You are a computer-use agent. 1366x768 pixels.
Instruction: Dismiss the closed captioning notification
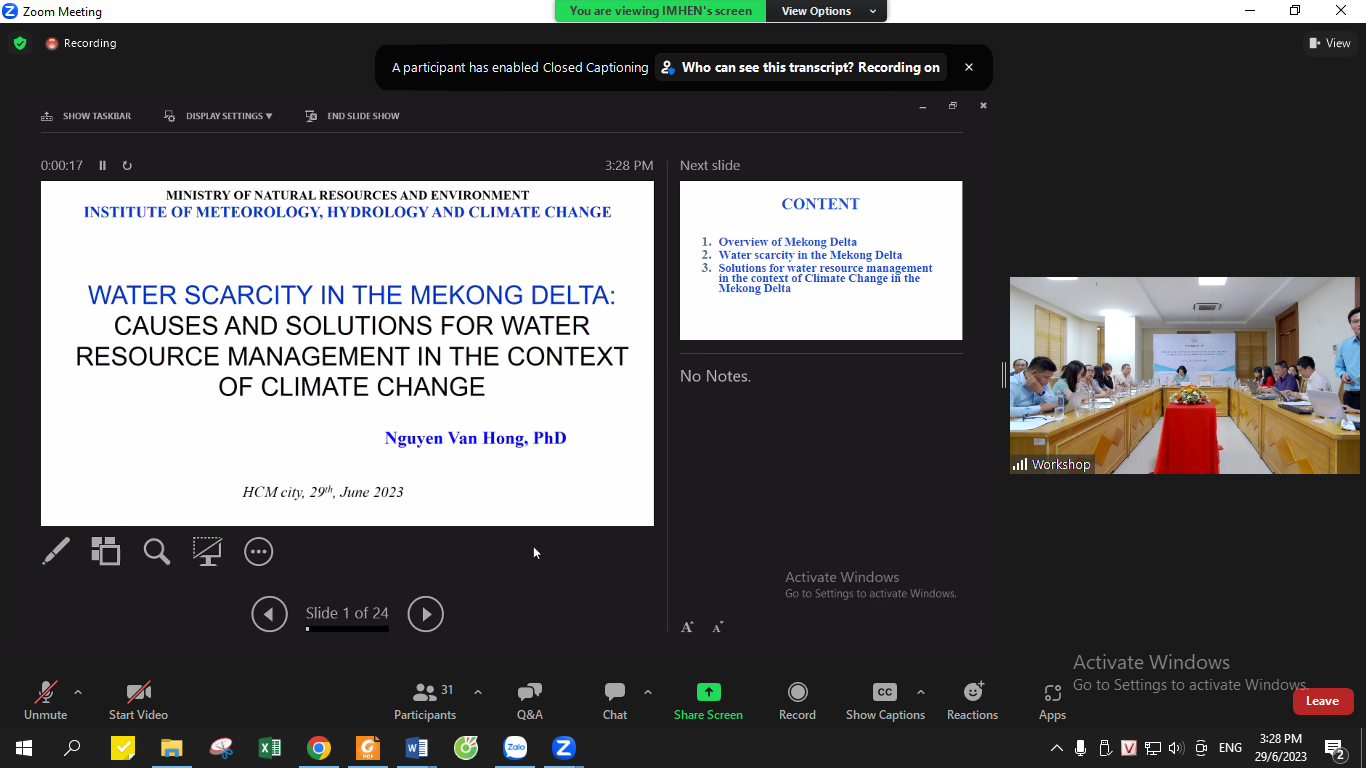[x=968, y=68]
